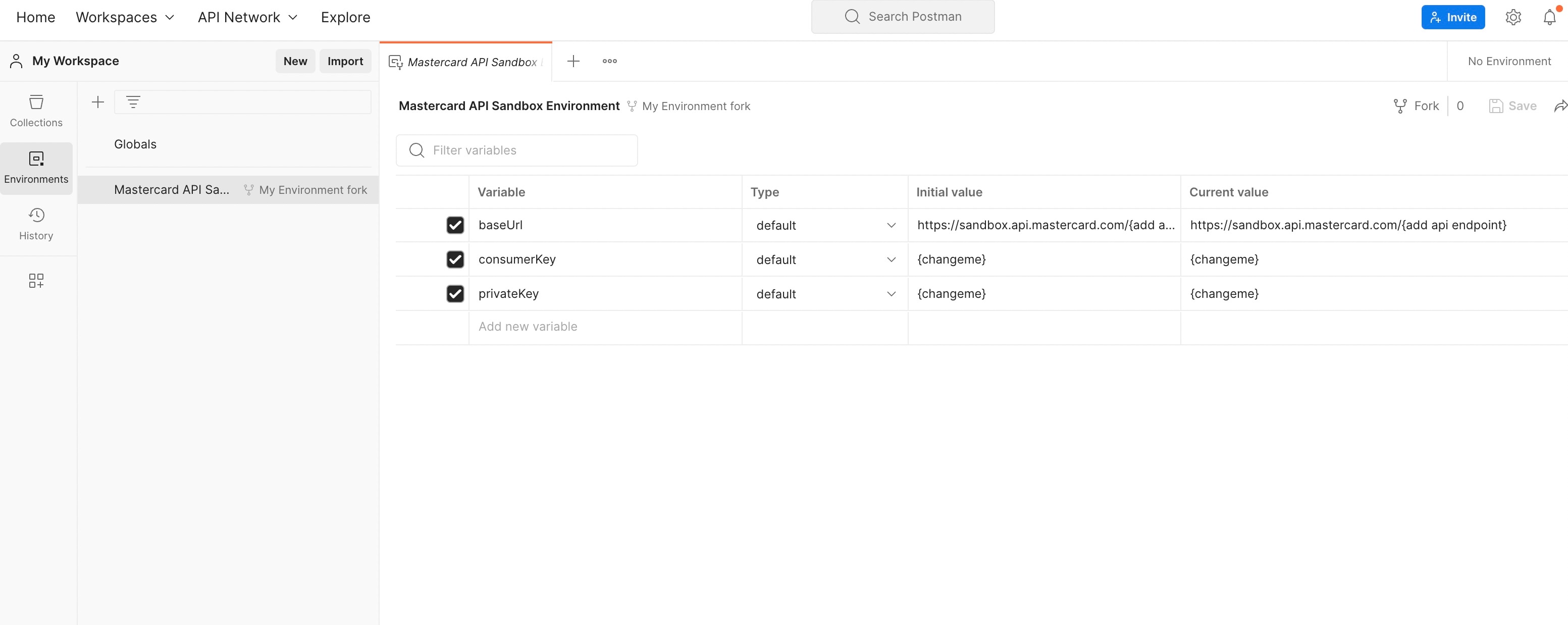This screenshot has width=1568, height=625.
Task: Open the History sidebar panel
Action: [36, 224]
